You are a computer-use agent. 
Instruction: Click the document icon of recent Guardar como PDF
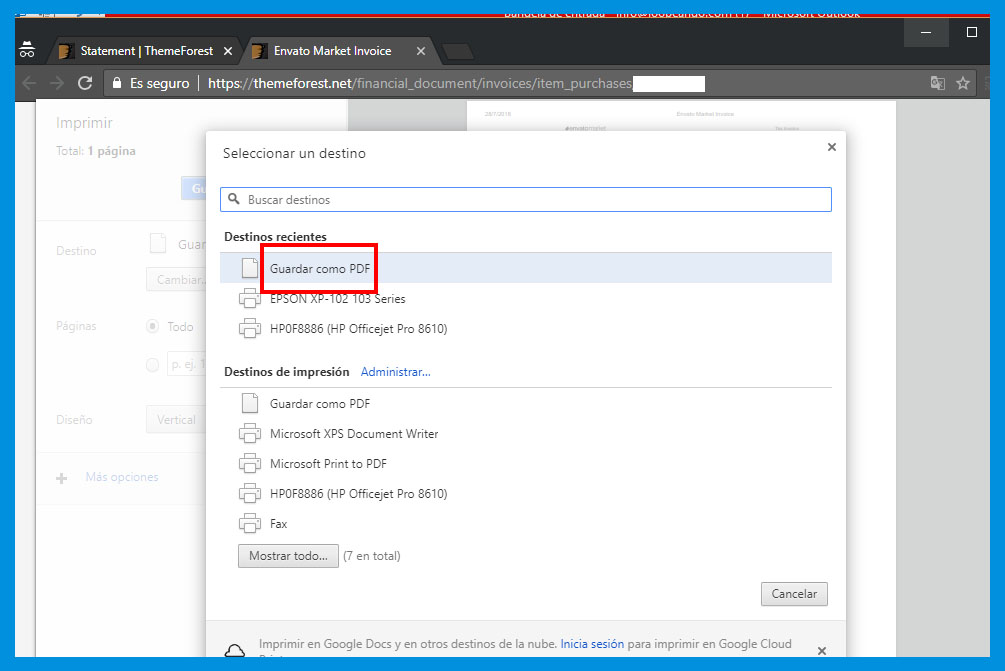250,268
